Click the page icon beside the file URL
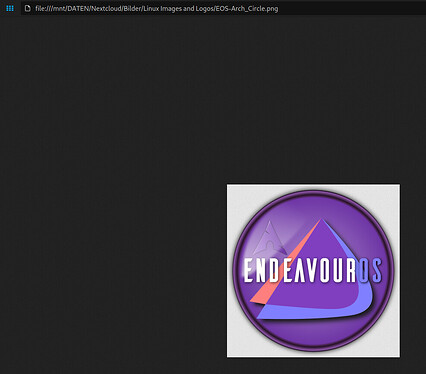The width and height of the screenshot is (426, 374). pos(28,8)
